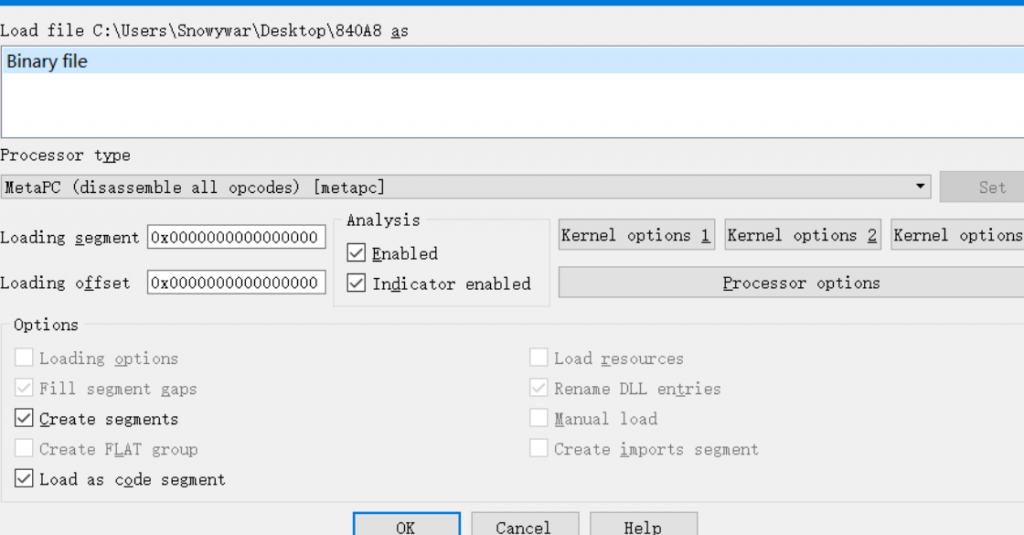The width and height of the screenshot is (1024, 535).
Task: Click the Loading offset input field
Action: tap(236, 283)
